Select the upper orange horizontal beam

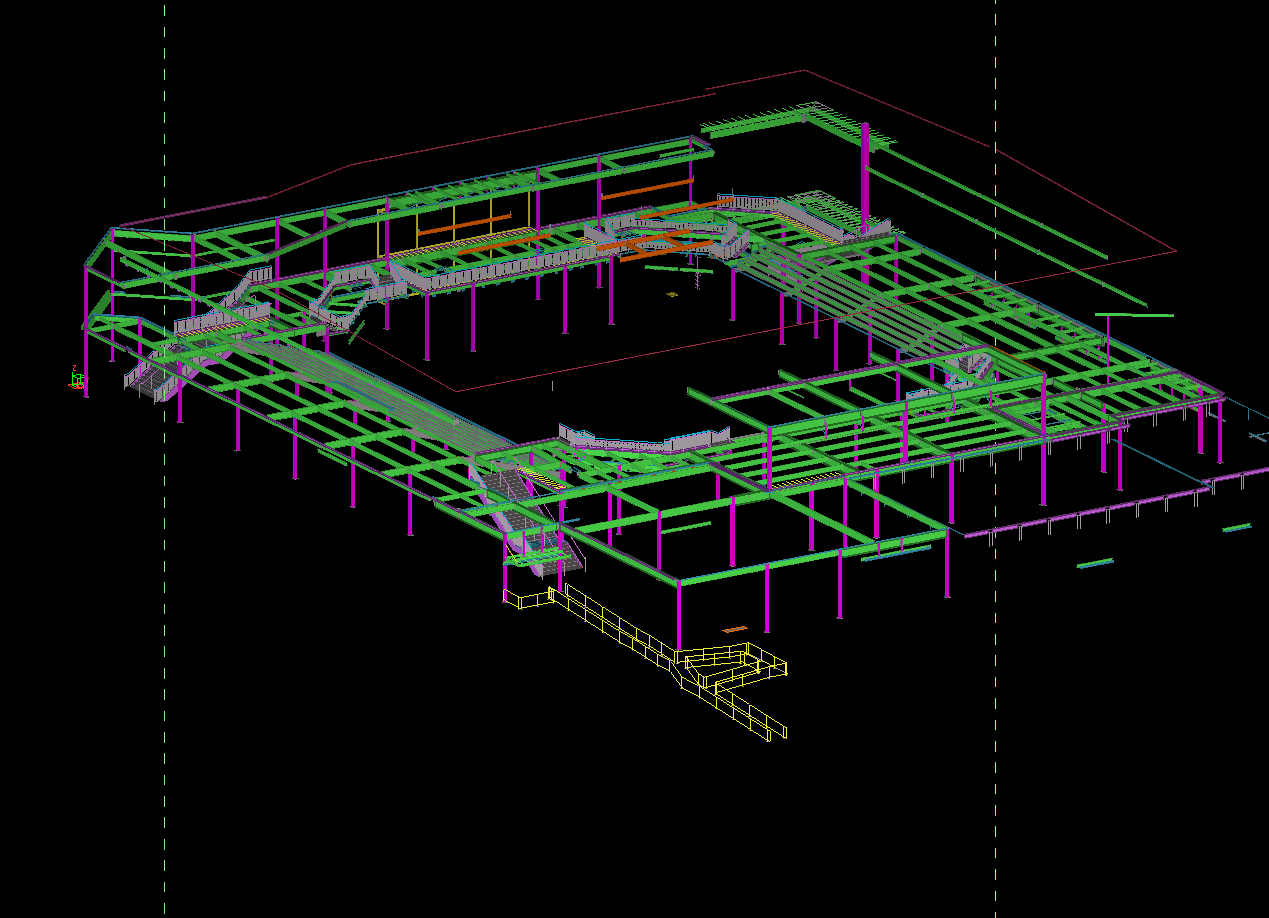pyautogui.click(x=646, y=189)
